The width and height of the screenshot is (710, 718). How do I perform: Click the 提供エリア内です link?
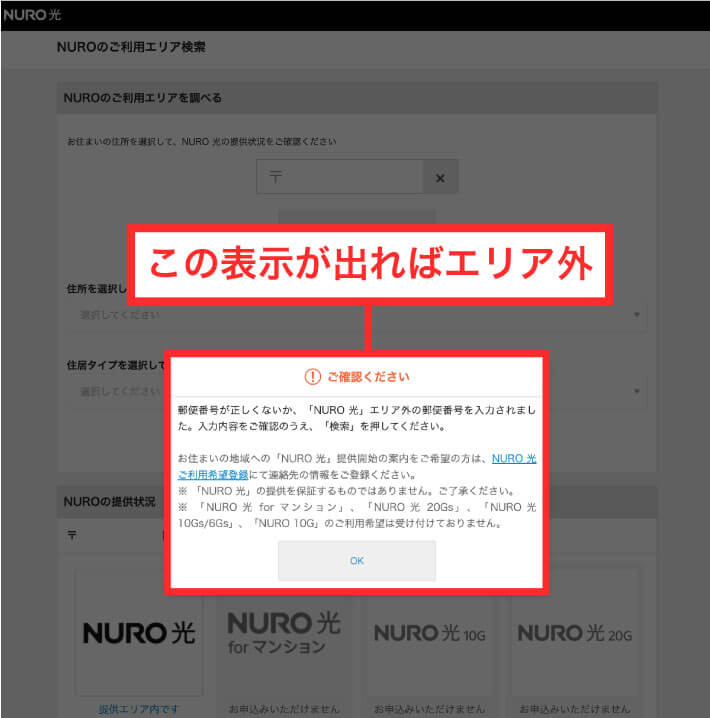click(139, 709)
